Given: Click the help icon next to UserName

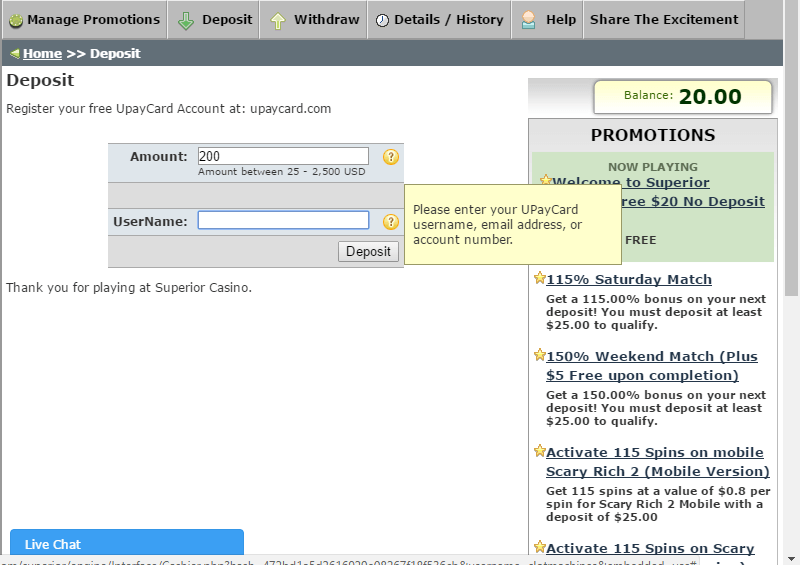Looking at the screenshot, I should (x=391, y=222).
